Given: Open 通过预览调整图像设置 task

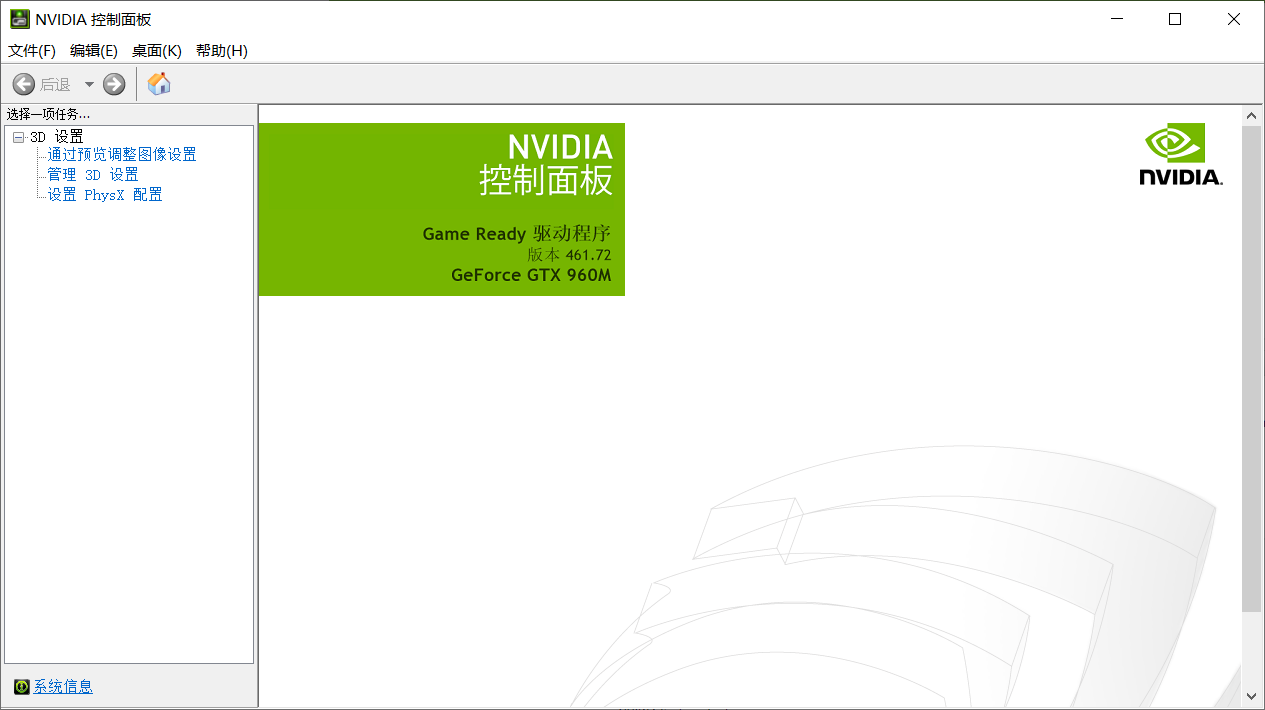Looking at the screenshot, I should click(x=122, y=155).
